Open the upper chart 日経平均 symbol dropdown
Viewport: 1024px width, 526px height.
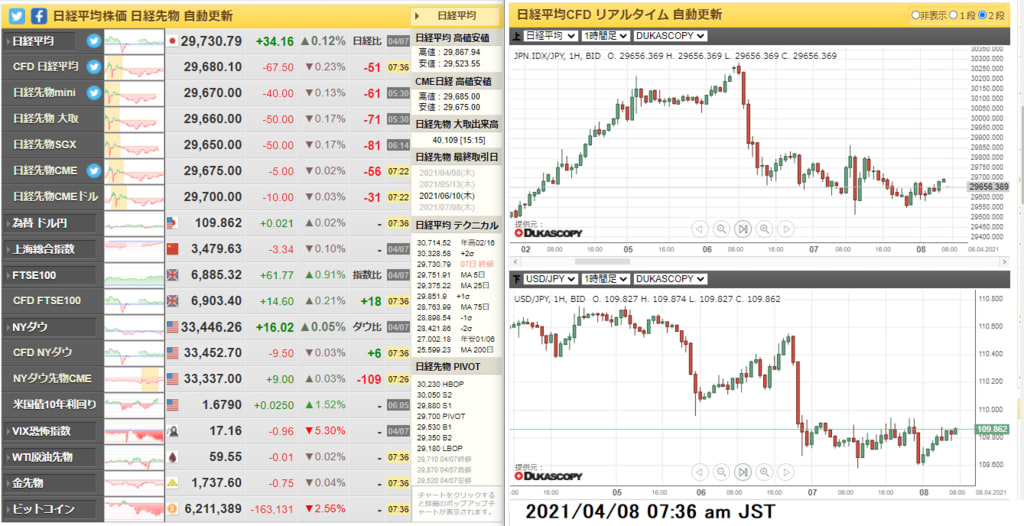pyautogui.click(x=551, y=36)
